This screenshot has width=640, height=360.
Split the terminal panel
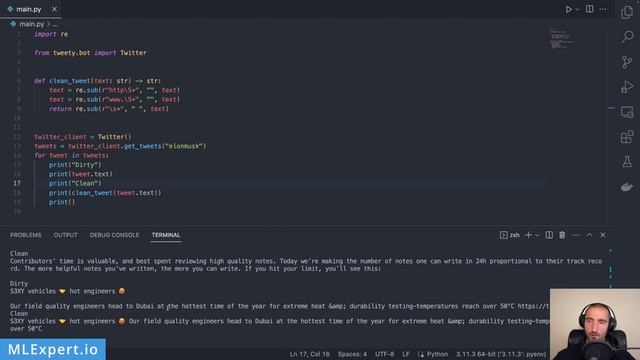pos(549,235)
